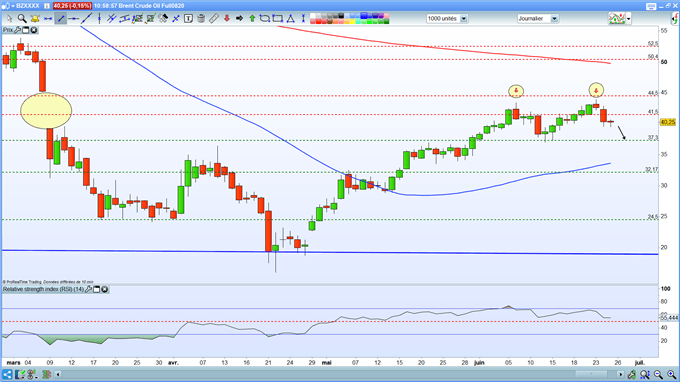Click the 55,444 RSI value tag
The height and width of the screenshot is (382, 680).
[669, 318]
